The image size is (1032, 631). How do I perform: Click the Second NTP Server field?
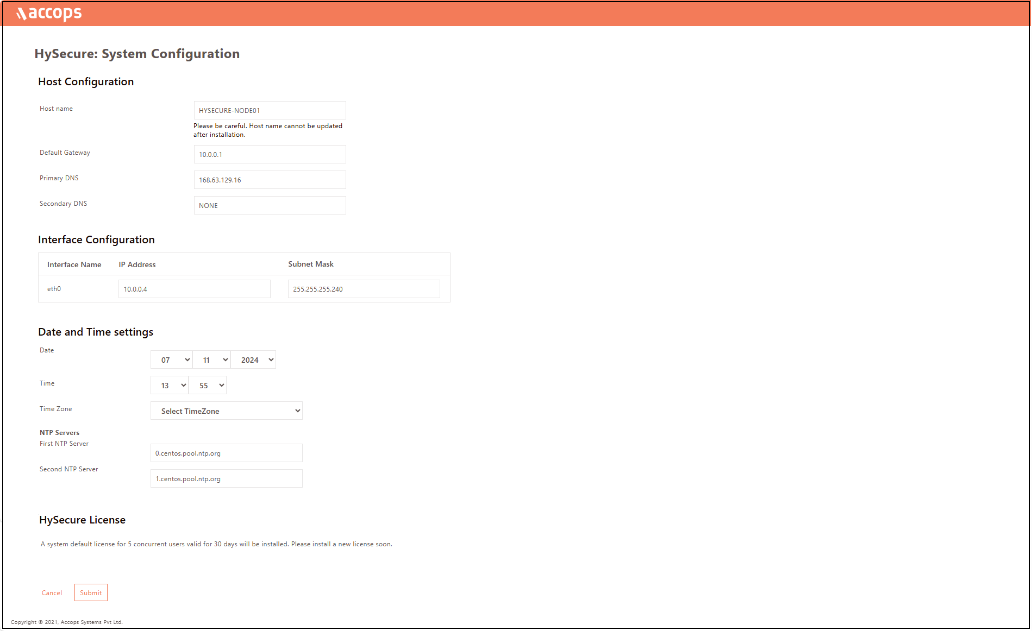pos(226,478)
